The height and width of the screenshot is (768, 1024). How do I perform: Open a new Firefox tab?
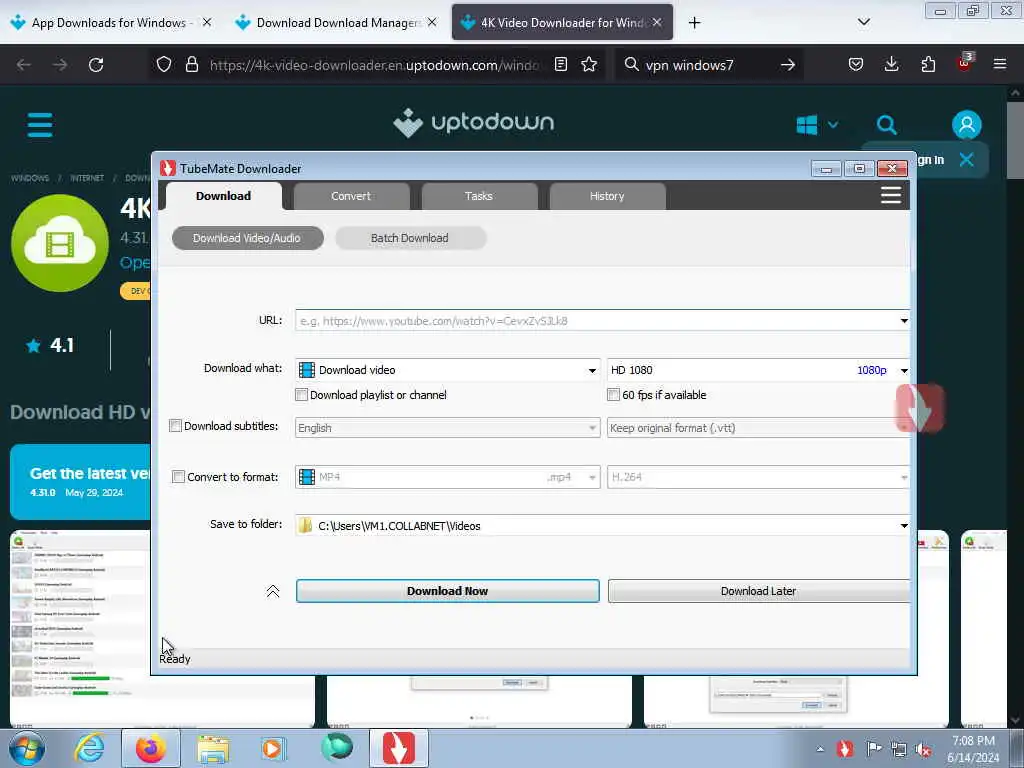click(x=694, y=23)
